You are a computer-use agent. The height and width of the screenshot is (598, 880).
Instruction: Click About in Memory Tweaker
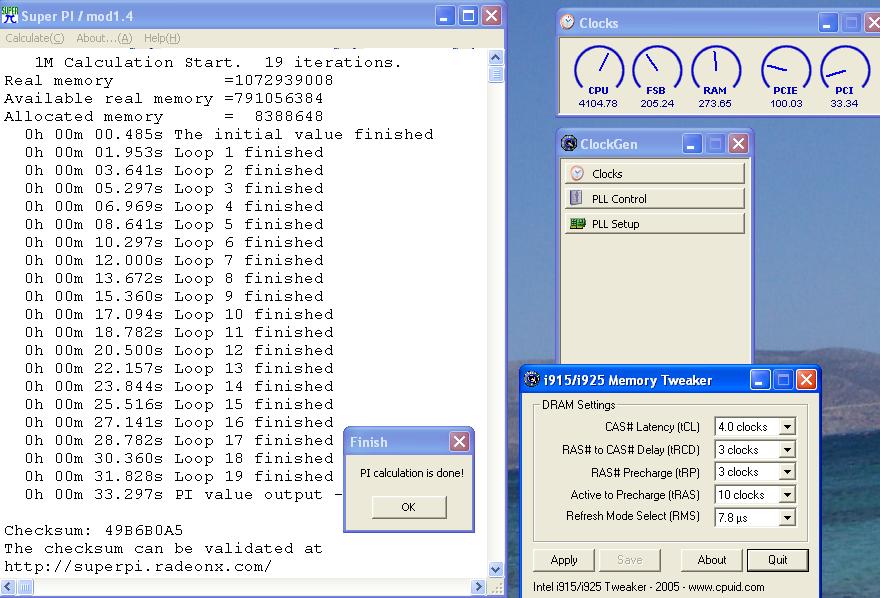[x=712, y=560]
